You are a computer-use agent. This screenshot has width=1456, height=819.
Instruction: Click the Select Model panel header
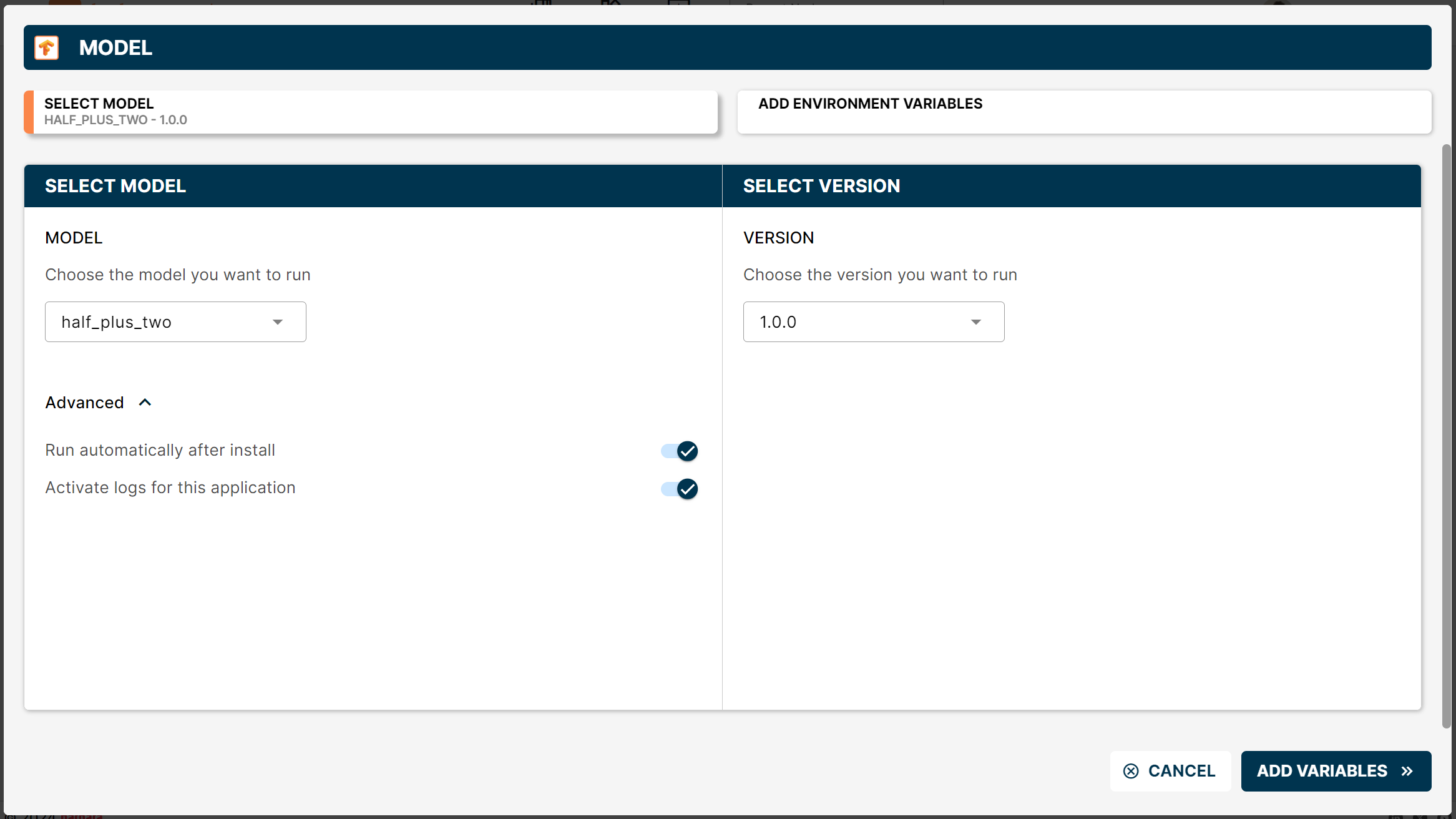[115, 186]
